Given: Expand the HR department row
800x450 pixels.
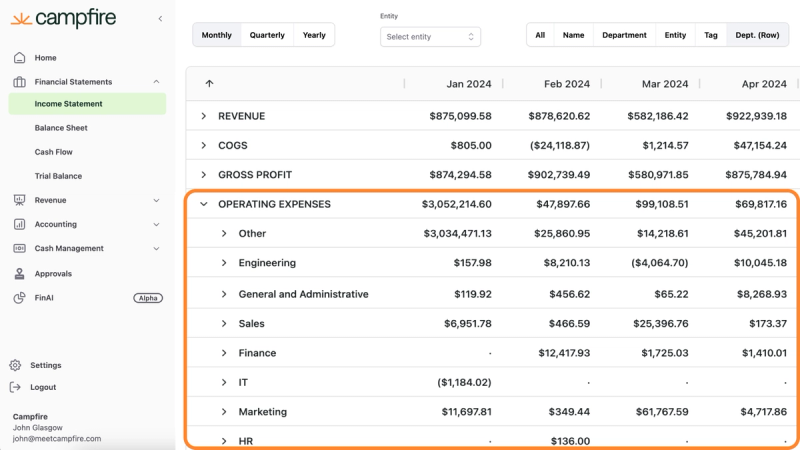Looking at the screenshot, I should [x=224, y=441].
